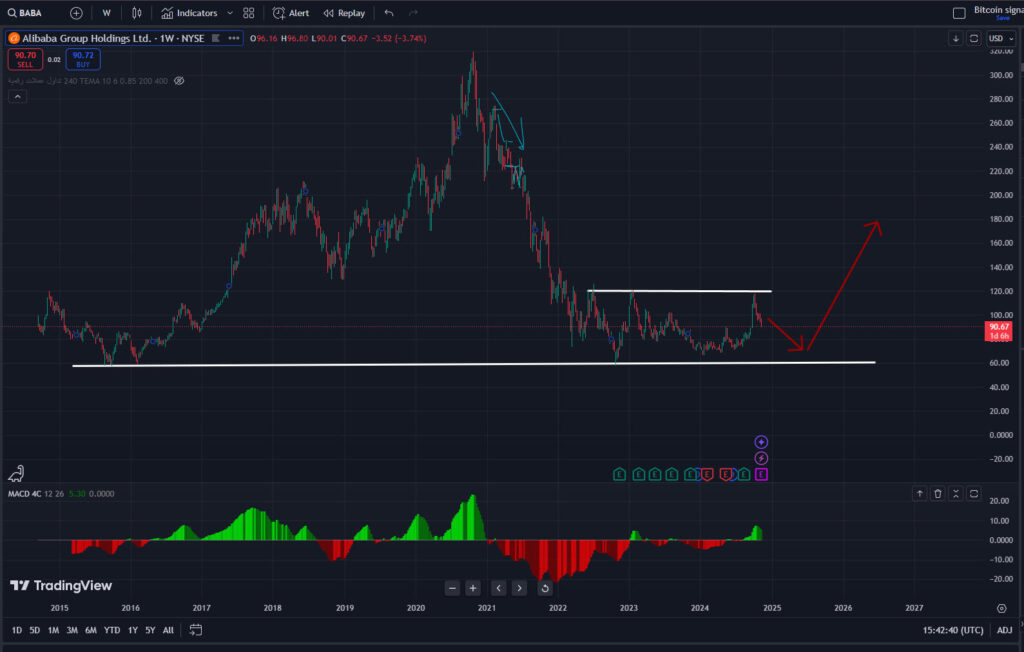Move MACD pane up with arrow icon
The height and width of the screenshot is (652, 1024).
pos(920,494)
